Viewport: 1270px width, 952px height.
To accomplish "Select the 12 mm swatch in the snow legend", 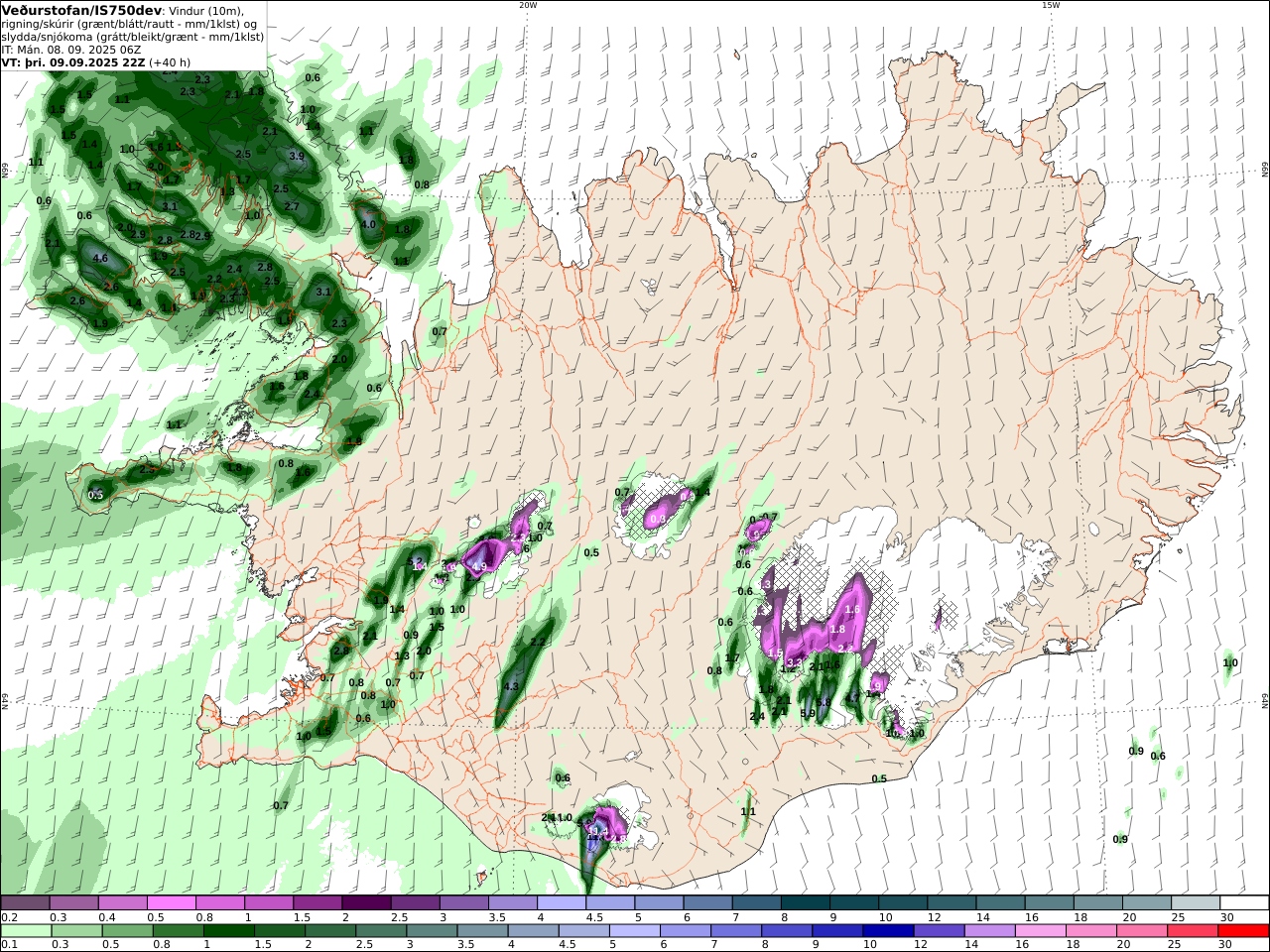I will [950, 903].
